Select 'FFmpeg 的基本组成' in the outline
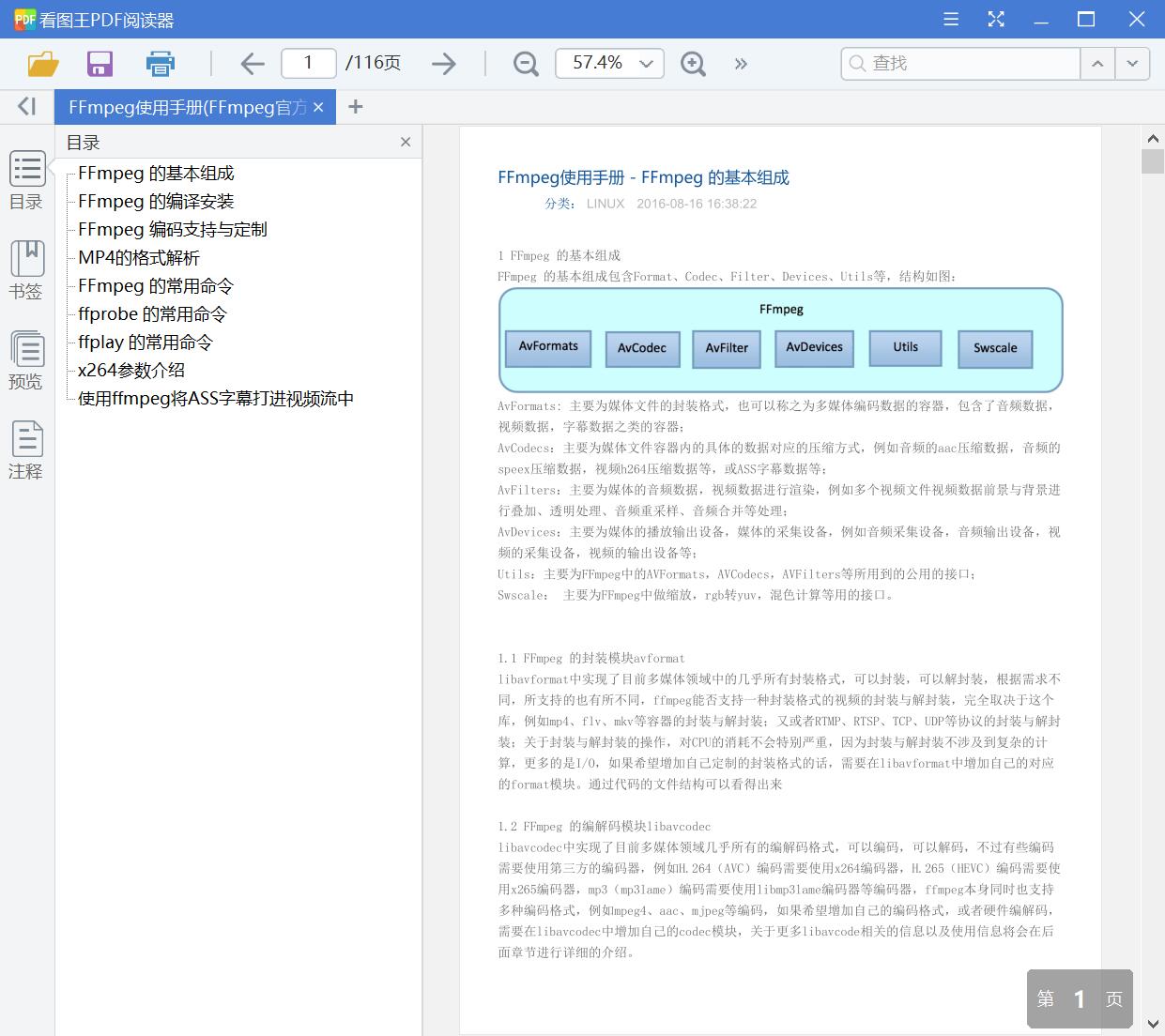Screen dimensions: 1165x1036 156,174
